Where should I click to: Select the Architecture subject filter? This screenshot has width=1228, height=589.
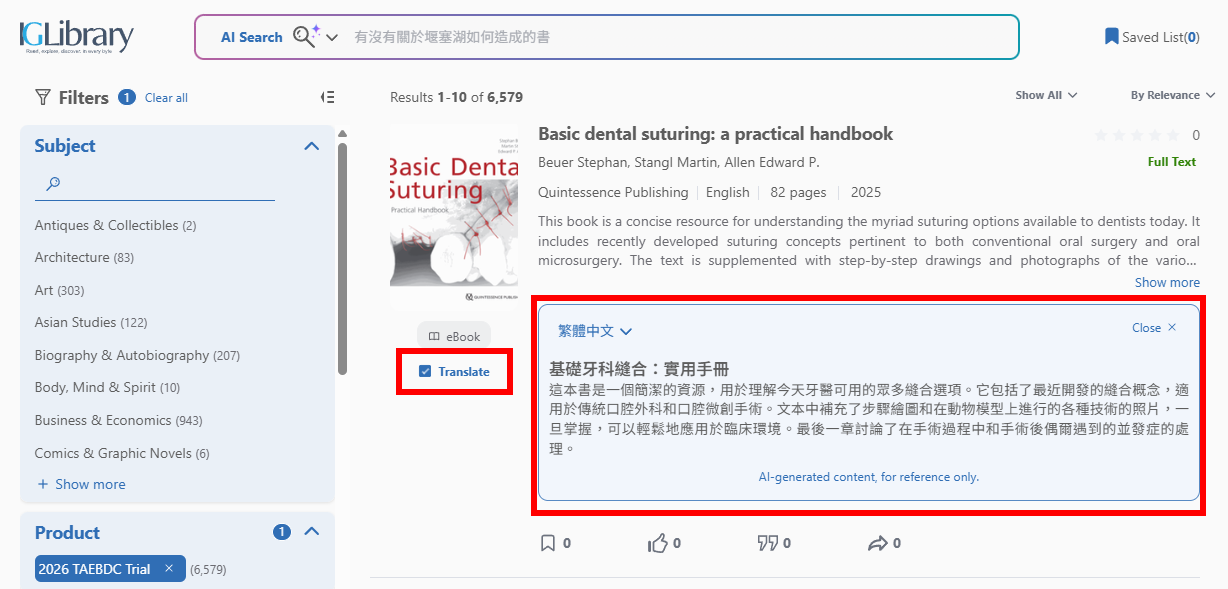pyautogui.click(x=72, y=258)
